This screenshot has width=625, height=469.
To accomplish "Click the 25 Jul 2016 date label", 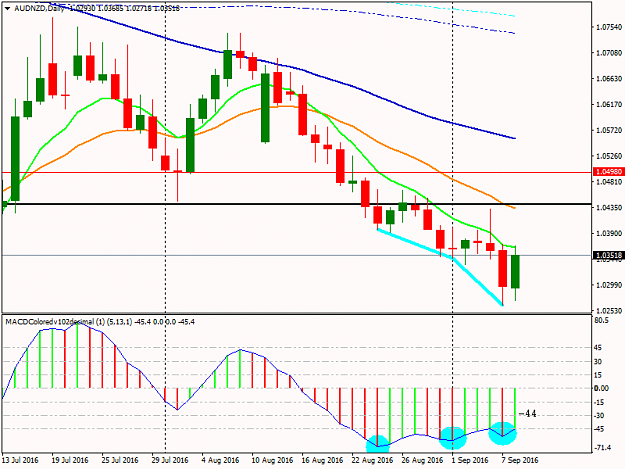I will click(120, 460).
